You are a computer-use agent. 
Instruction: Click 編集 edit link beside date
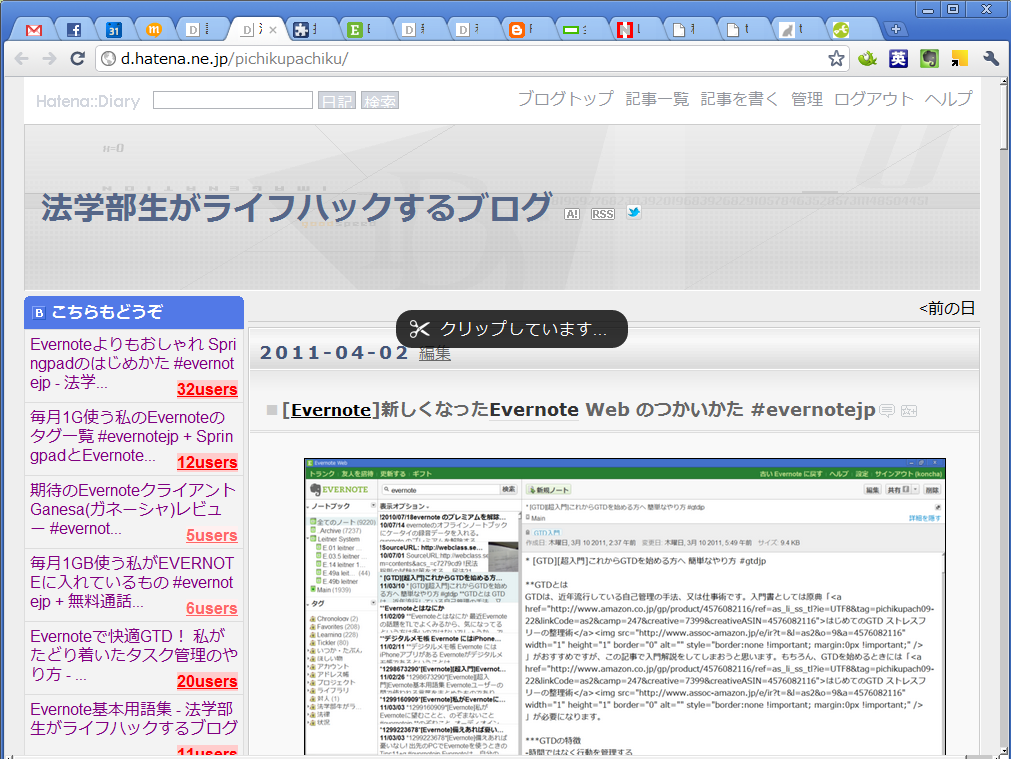click(435, 353)
